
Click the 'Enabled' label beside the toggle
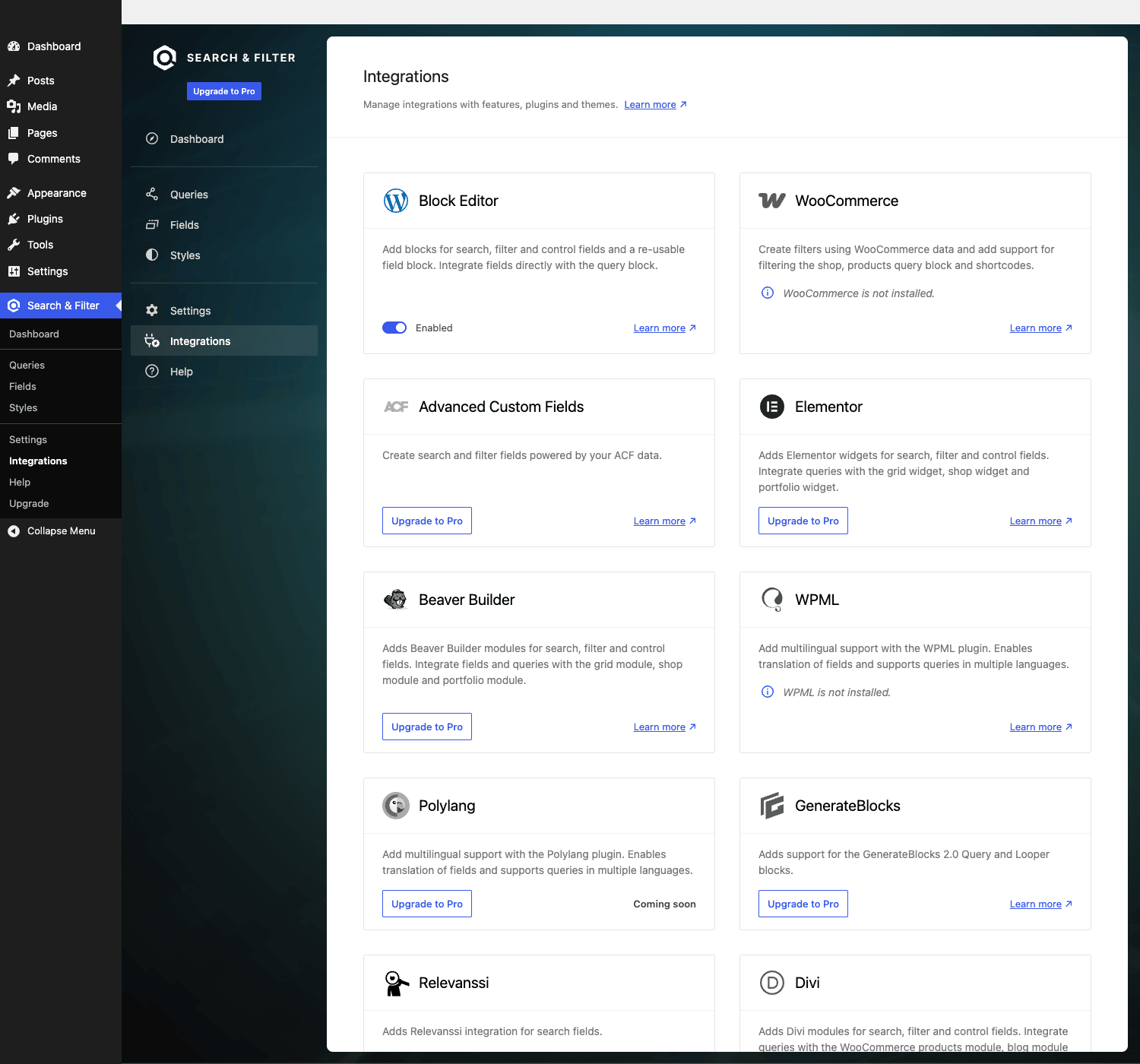[434, 328]
